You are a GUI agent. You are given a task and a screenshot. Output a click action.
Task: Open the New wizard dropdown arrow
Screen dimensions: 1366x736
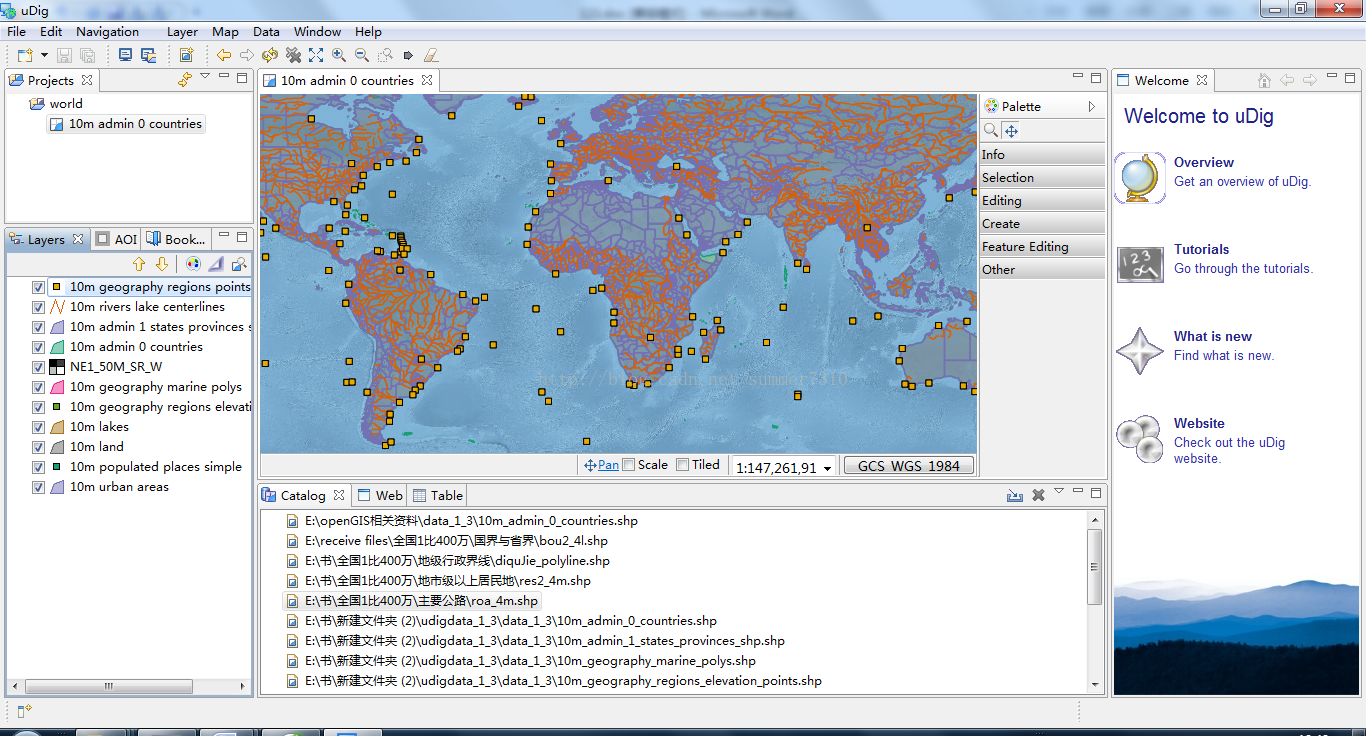[44, 55]
